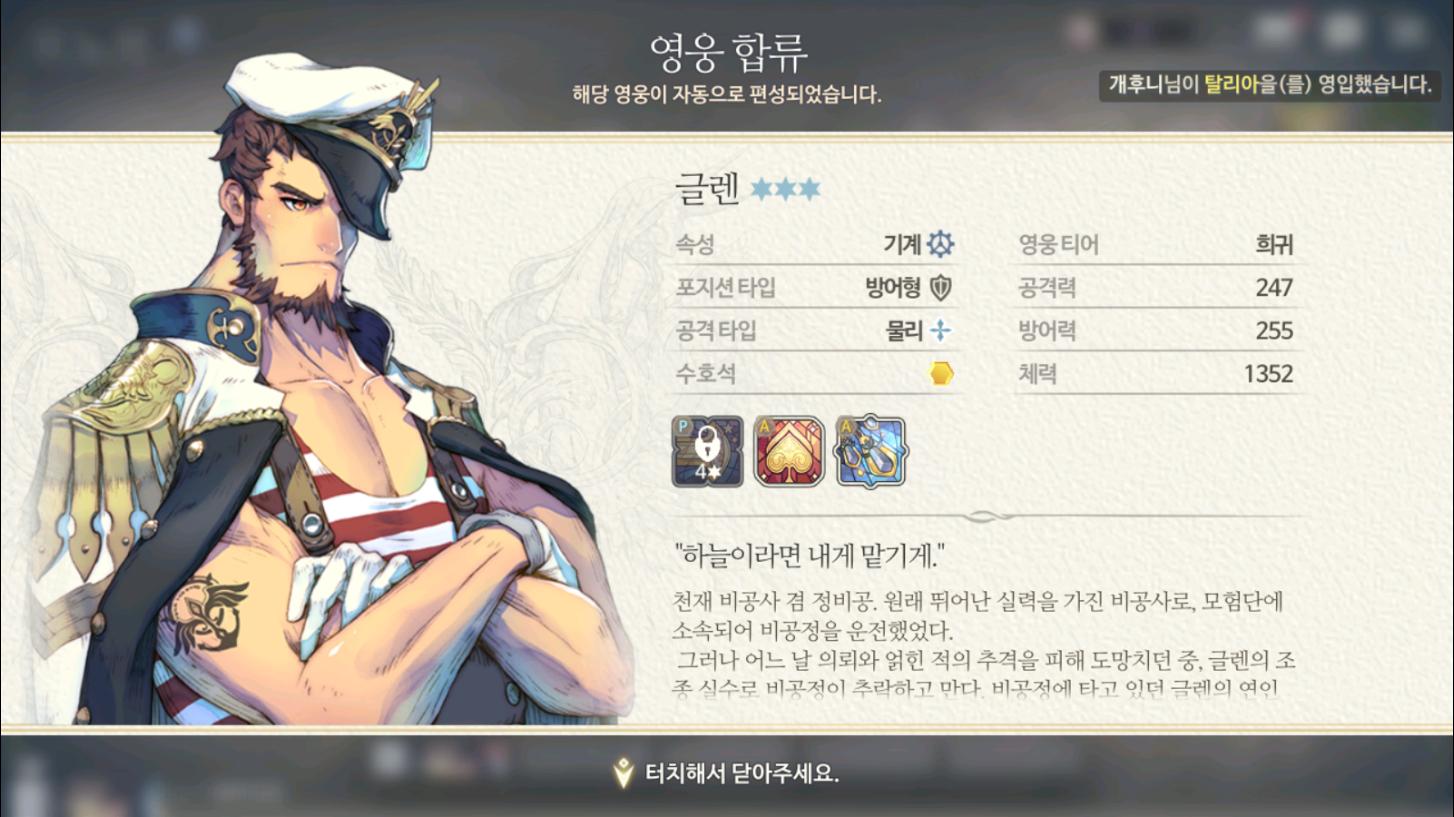Tap the gear icon beside 기계
The width and height of the screenshot is (1454, 817).
tap(940, 244)
